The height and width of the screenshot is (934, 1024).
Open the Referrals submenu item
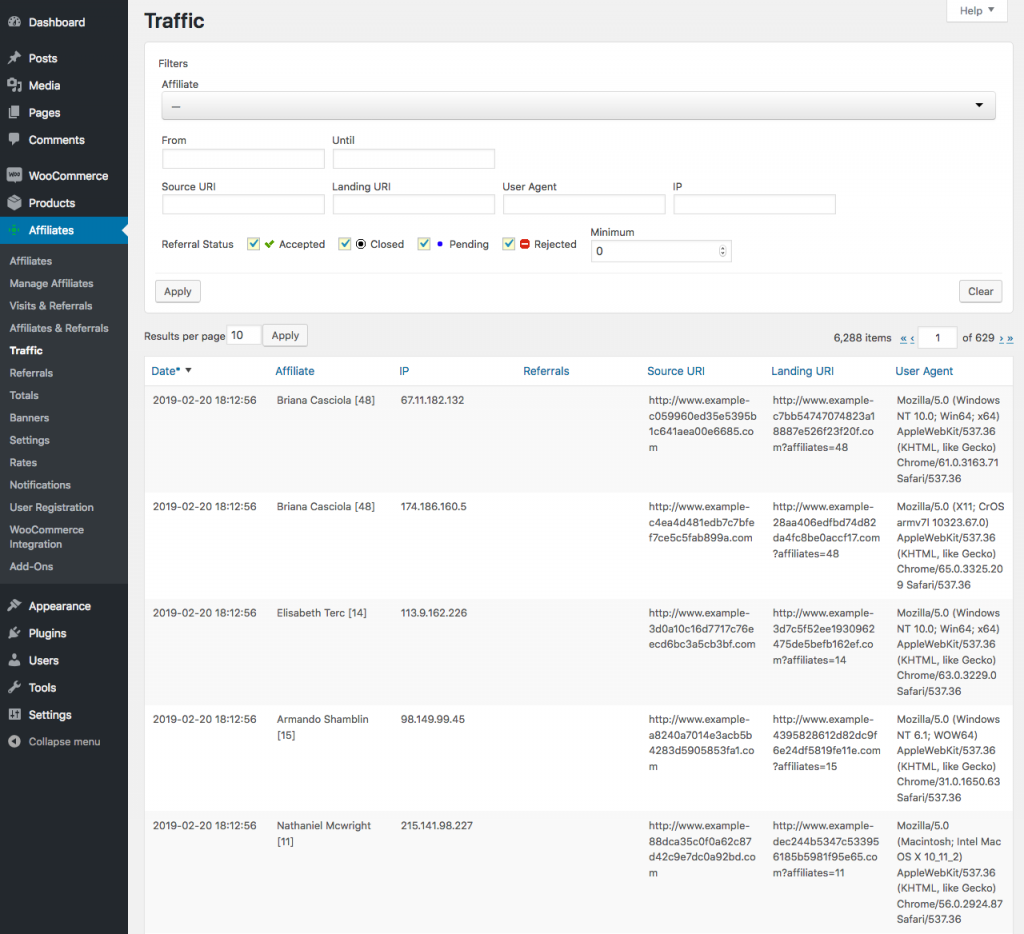click(x=31, y=373)
